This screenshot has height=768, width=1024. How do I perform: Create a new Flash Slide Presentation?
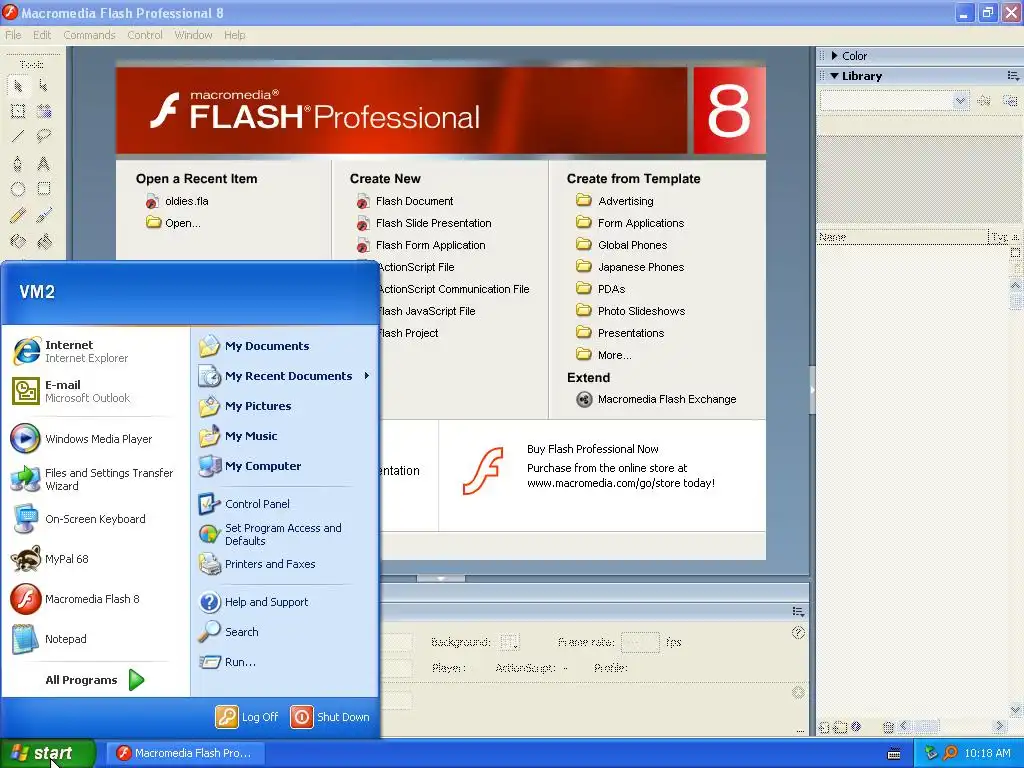(433, 223)
